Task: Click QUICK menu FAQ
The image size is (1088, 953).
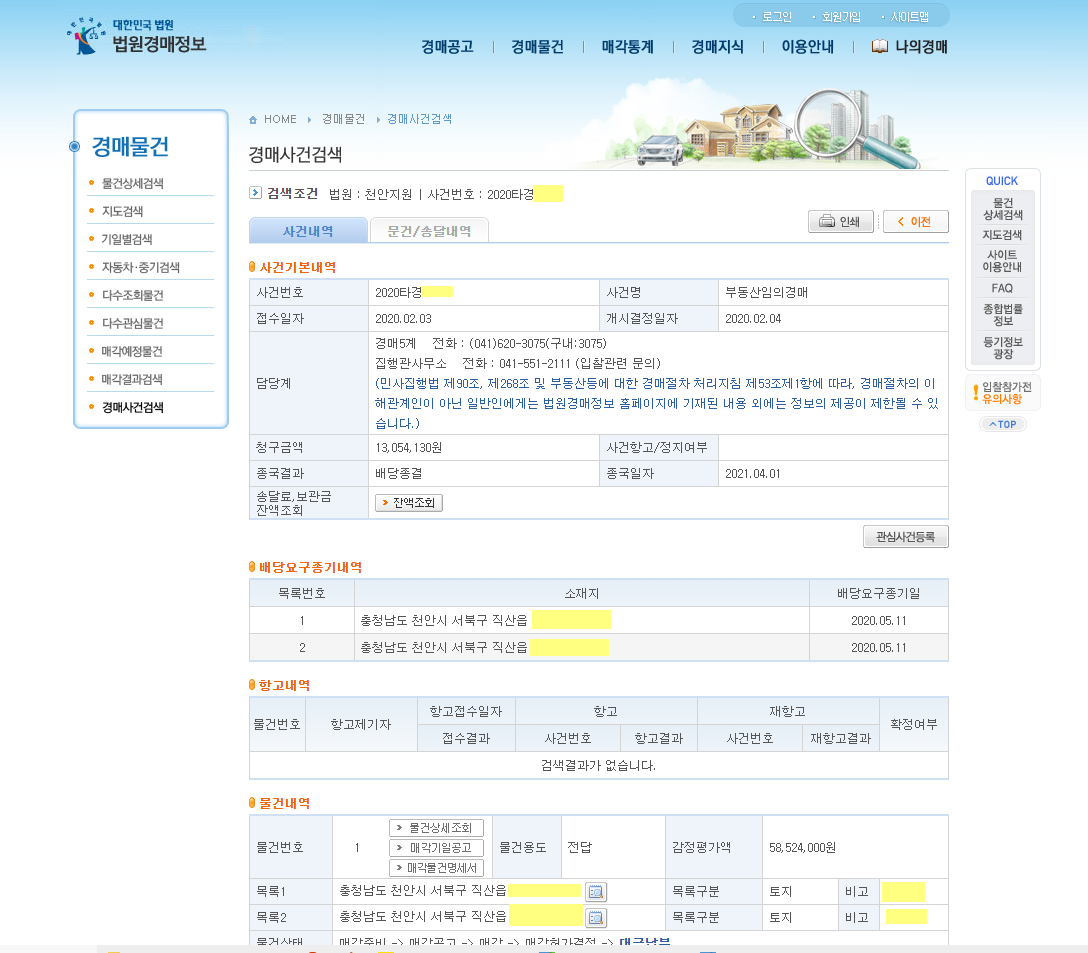Action: tap(1002, 288)
